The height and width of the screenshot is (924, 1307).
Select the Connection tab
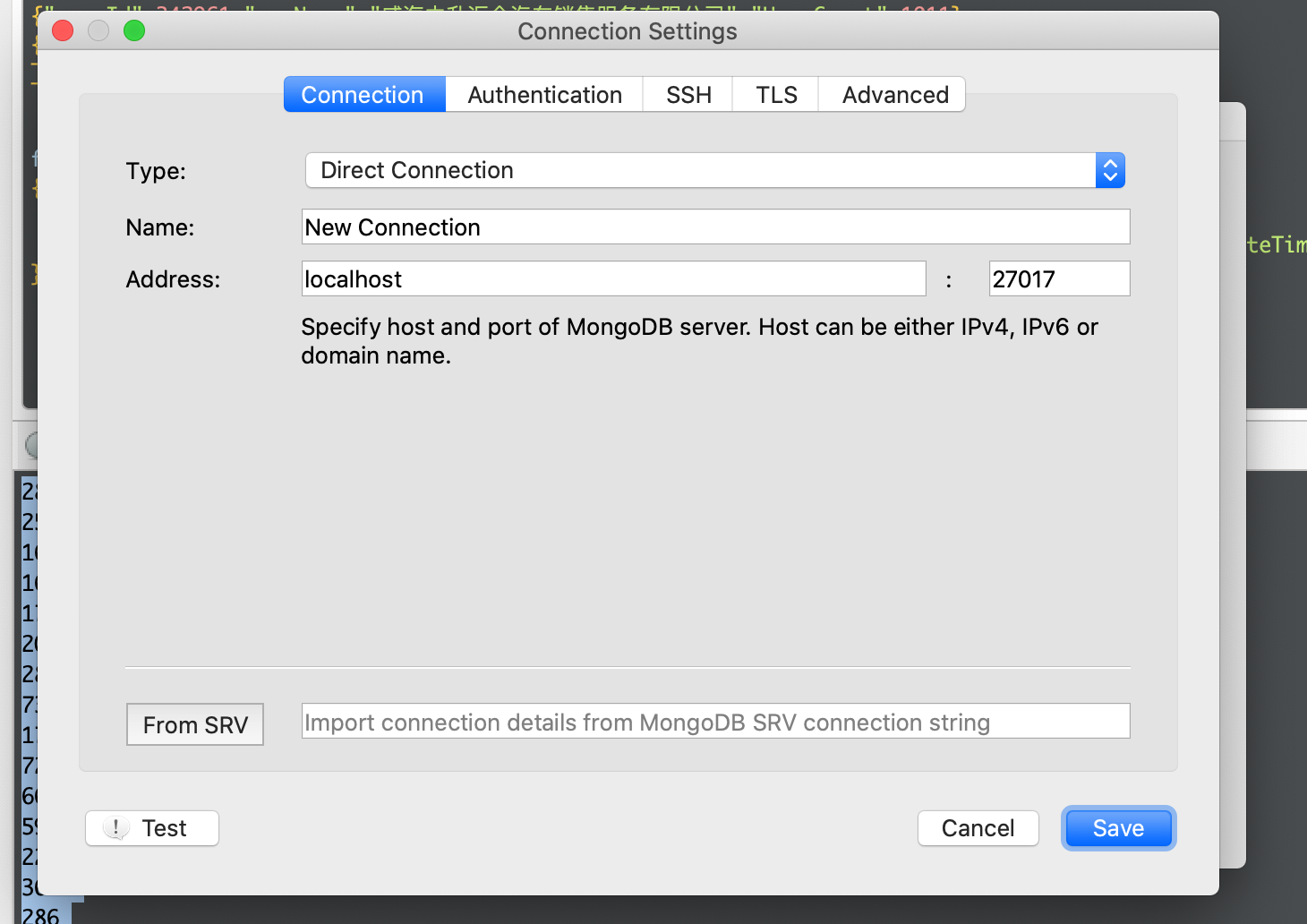pos(363,95)
